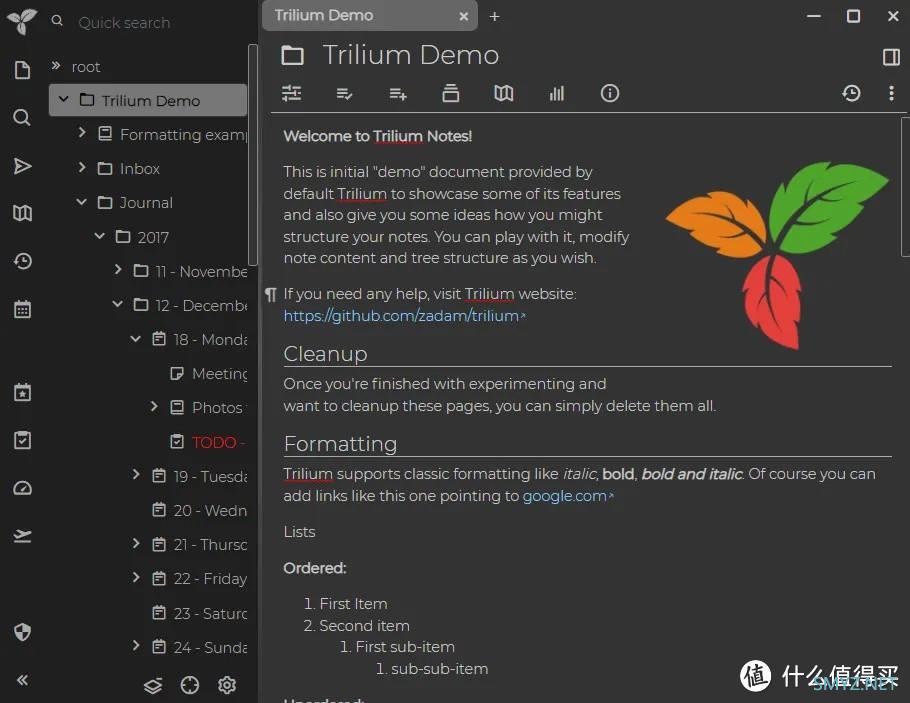The width and height of the screenshot is (910, 703).
Task: Click the root breadcrumb in the tree
Action: click(86, 67)
